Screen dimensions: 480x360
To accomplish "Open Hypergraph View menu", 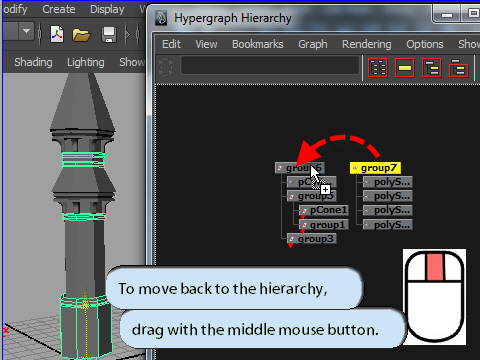I will [206, 44].
